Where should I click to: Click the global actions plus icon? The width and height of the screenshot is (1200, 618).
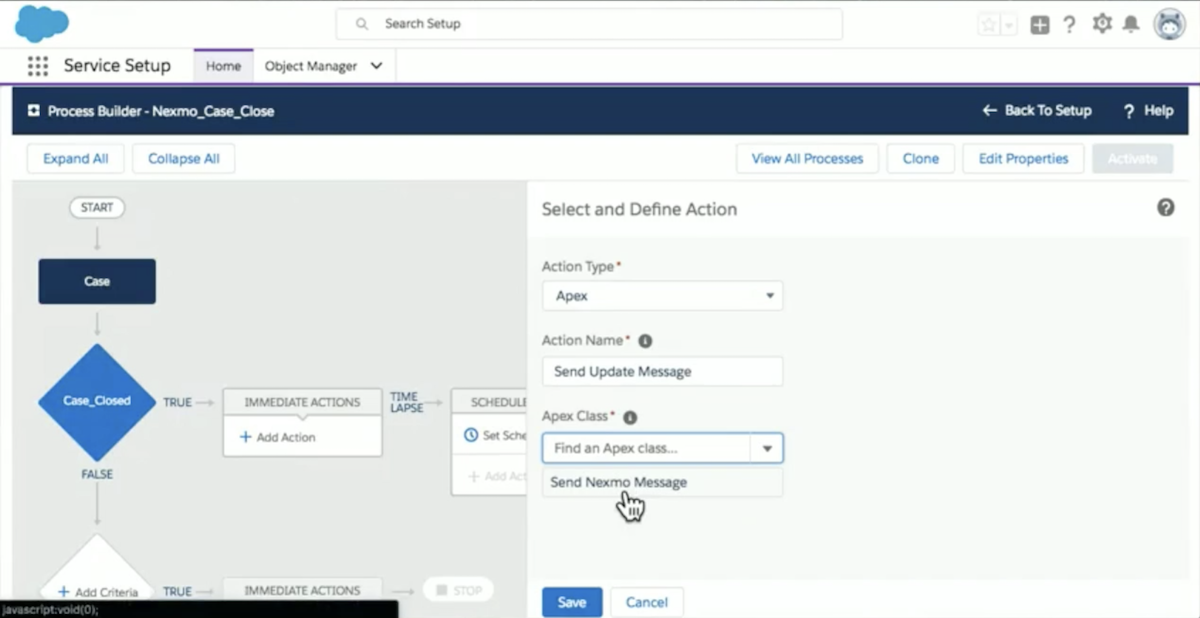(x=1040, y=25)
